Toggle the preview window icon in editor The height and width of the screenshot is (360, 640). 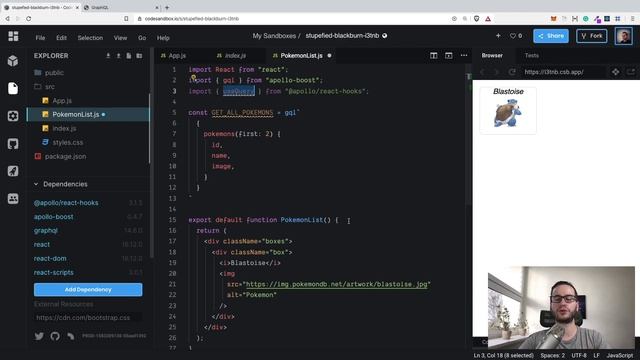pyautogui.click(x=449, y=56)
